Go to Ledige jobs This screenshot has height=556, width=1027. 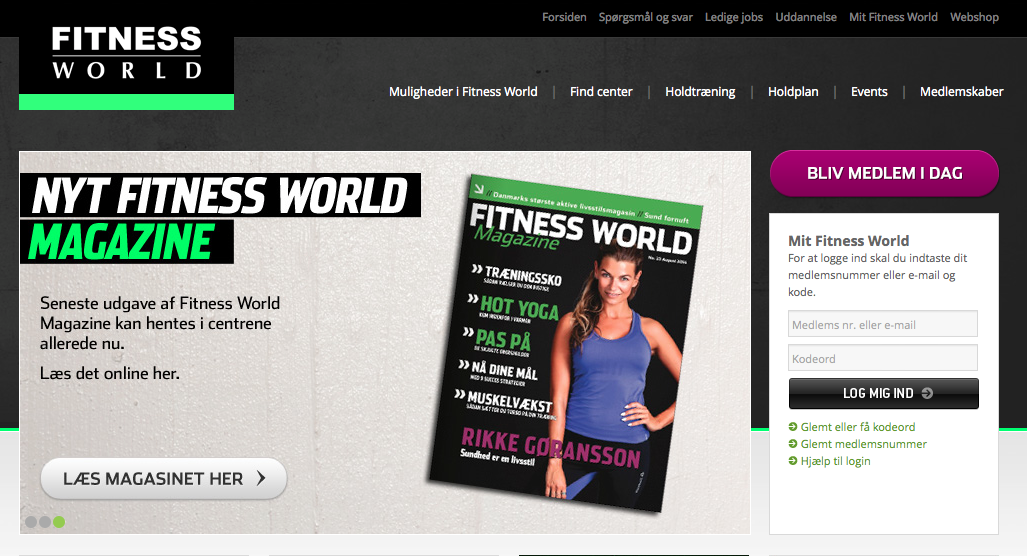734,17
